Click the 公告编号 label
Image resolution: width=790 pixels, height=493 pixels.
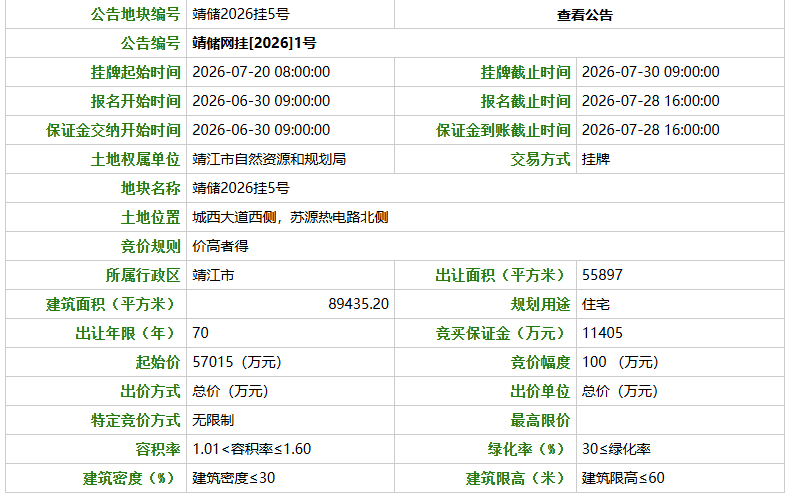click(150, 43)
